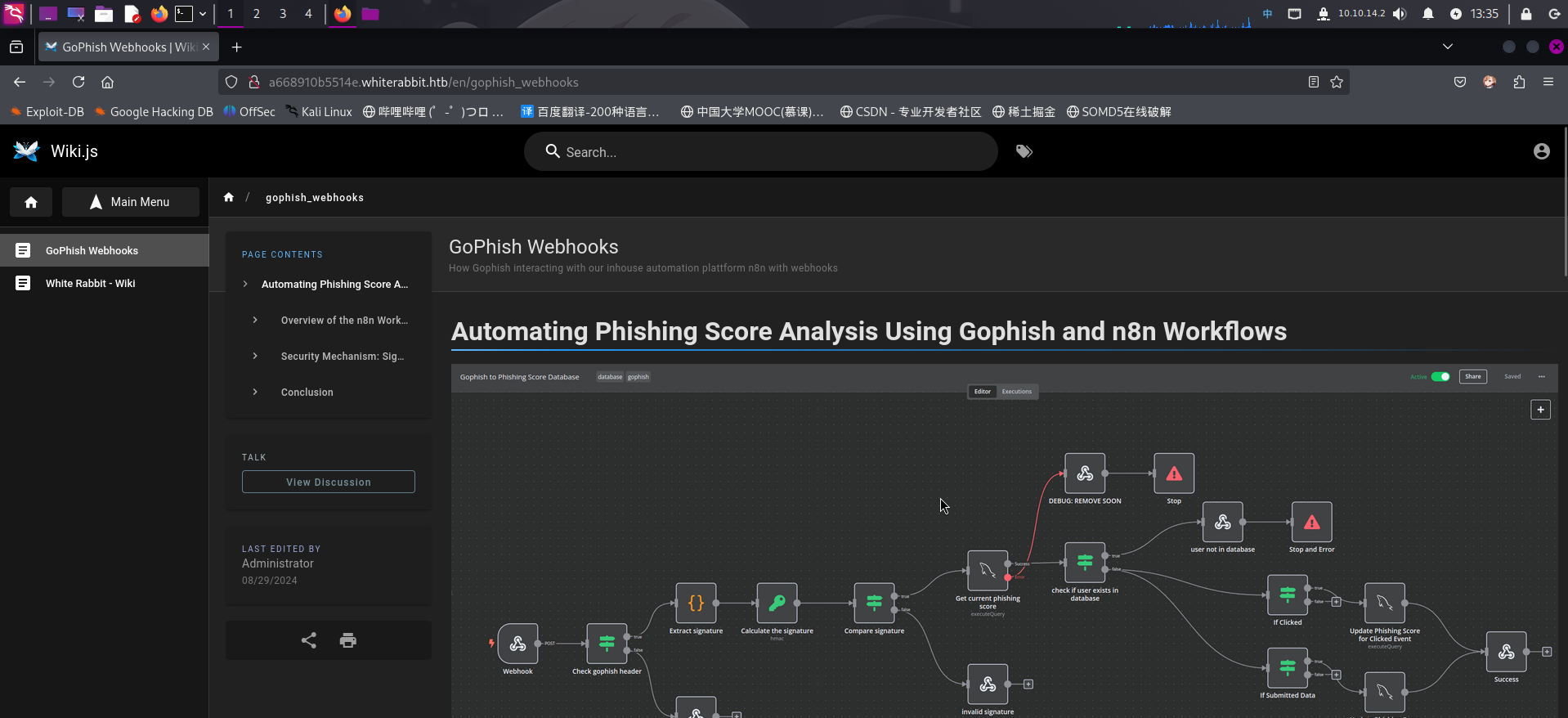Image resolution: width=1568 pixels, height=718 pixels.
Task: Click the breadcrumb home icon
Action: coord(229,197)
